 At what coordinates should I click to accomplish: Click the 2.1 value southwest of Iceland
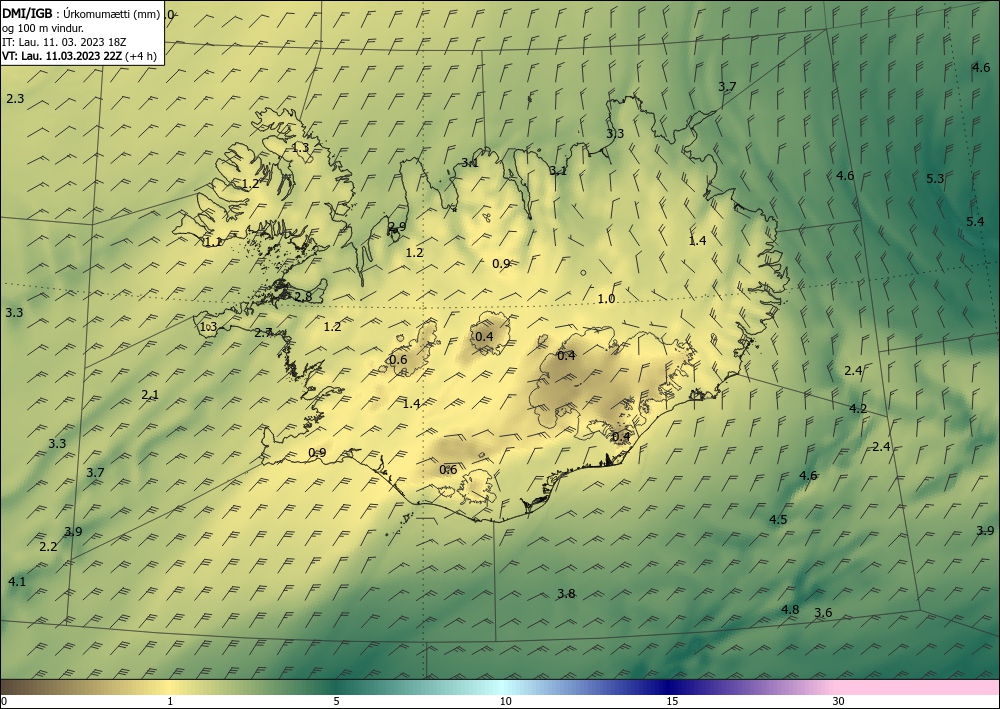[150, 395]
